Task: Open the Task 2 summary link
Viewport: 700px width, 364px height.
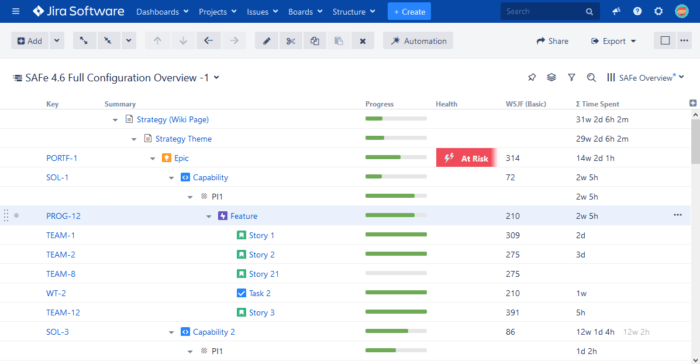Action: pos(259,293)
